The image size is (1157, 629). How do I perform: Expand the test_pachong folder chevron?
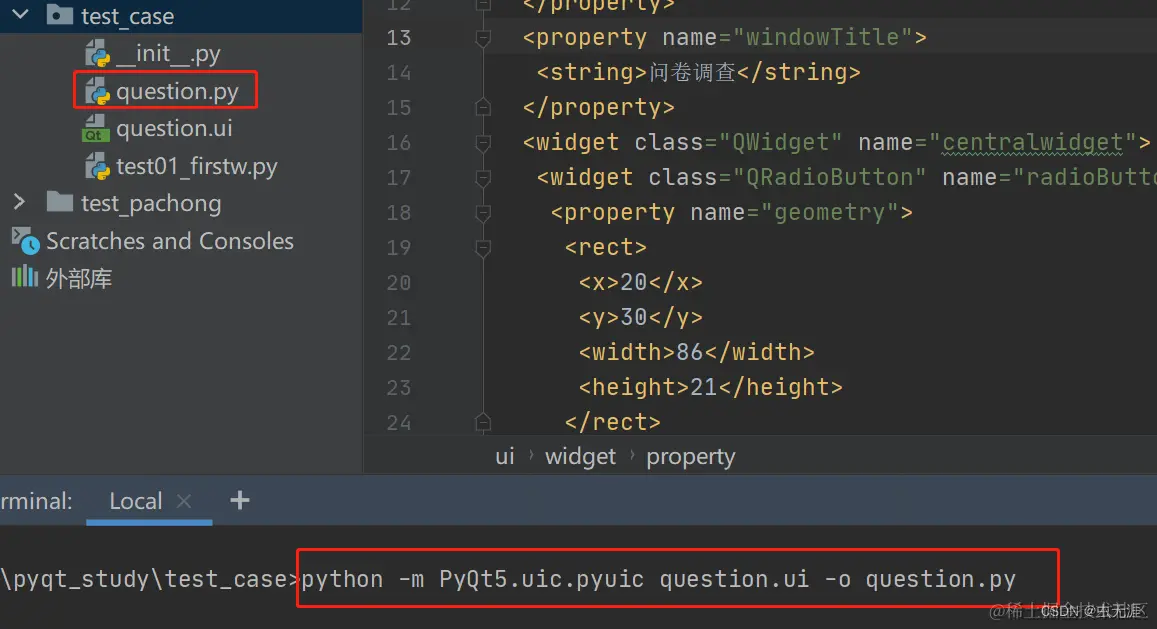point(19,202)
